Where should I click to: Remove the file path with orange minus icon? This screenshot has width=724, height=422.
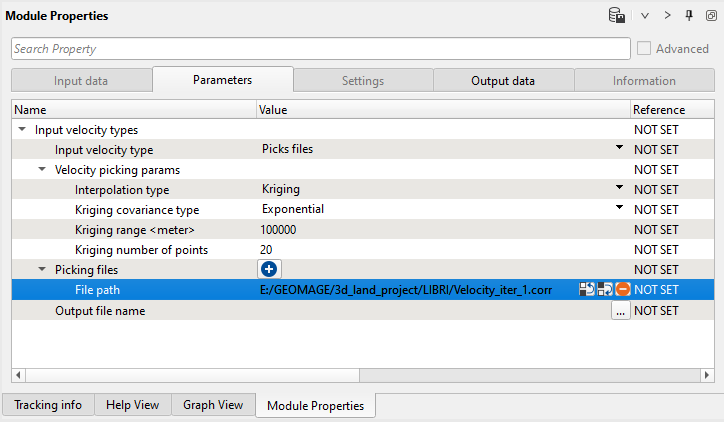(x=622, y=289)
